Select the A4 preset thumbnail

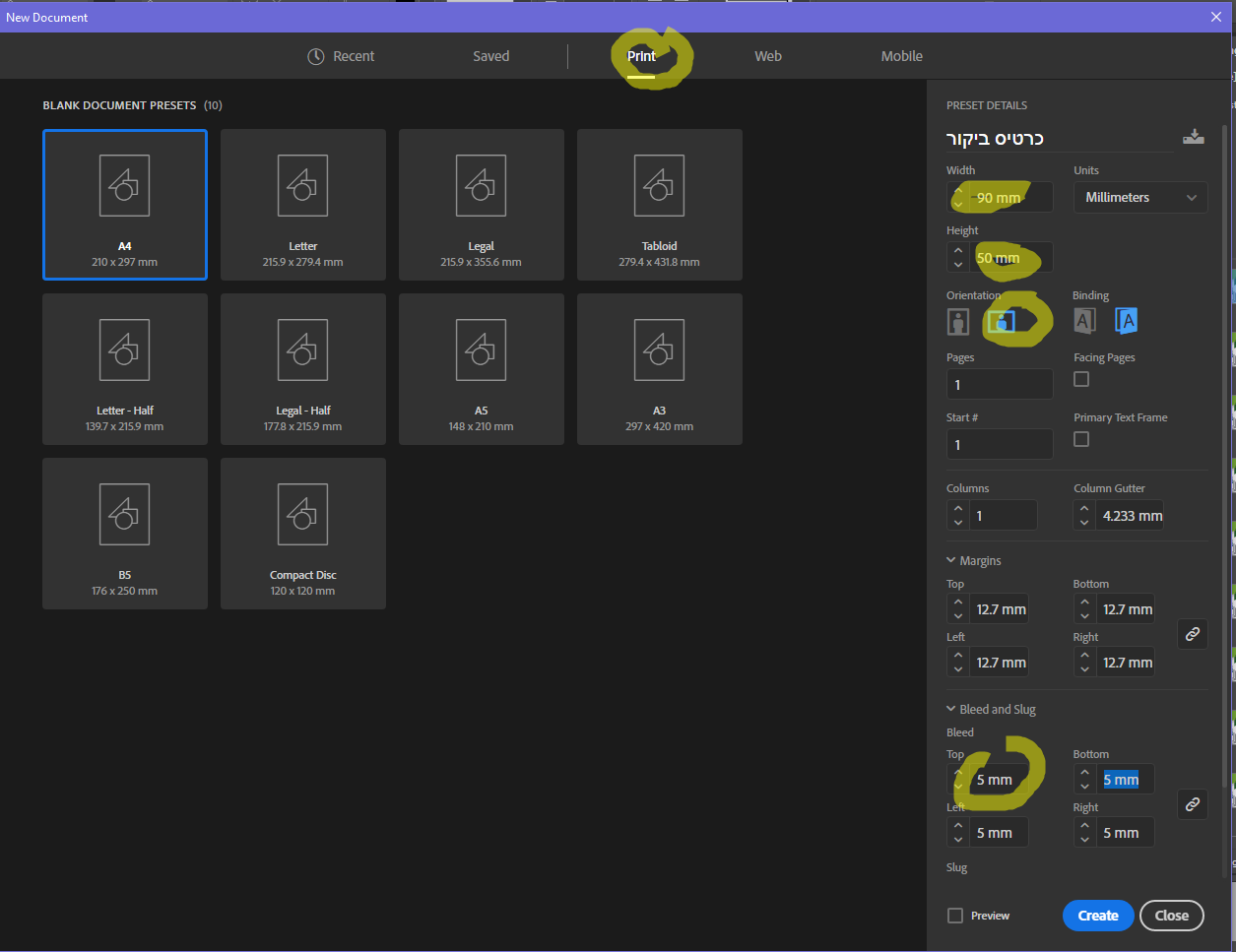tap(125, 205)
